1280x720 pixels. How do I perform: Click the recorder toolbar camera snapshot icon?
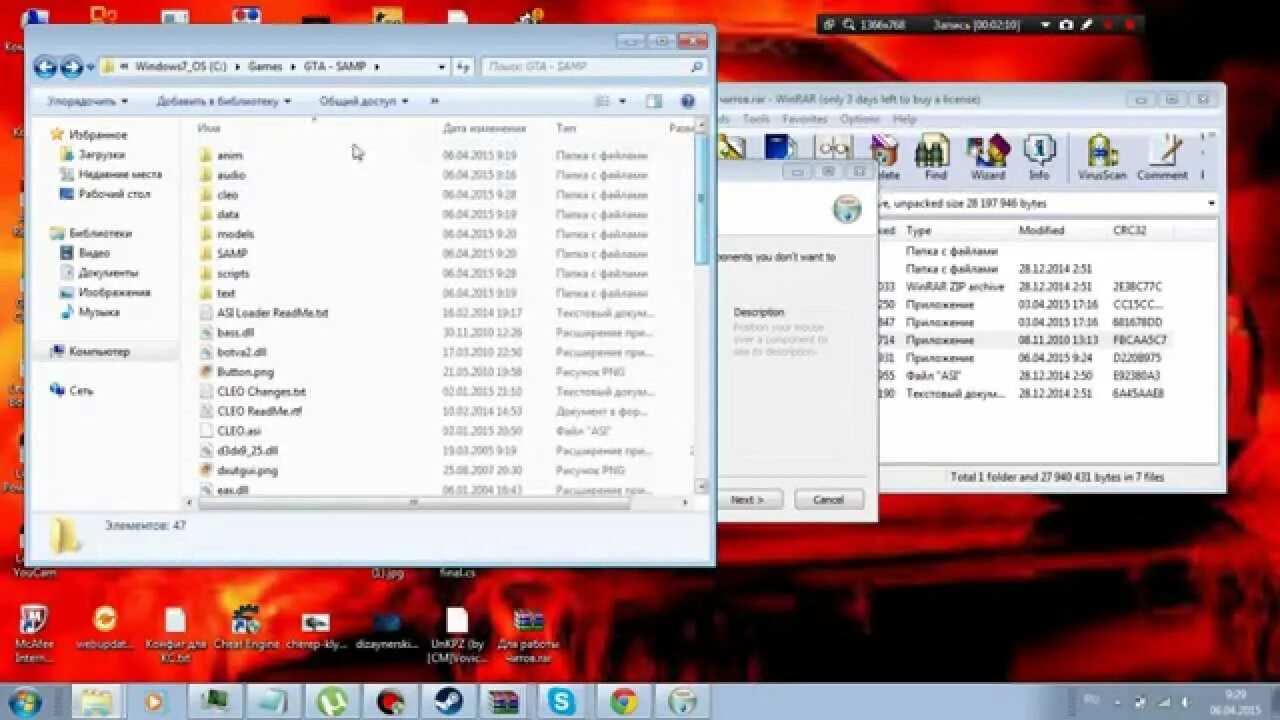pyautogui.click(x=1066, y=24)
